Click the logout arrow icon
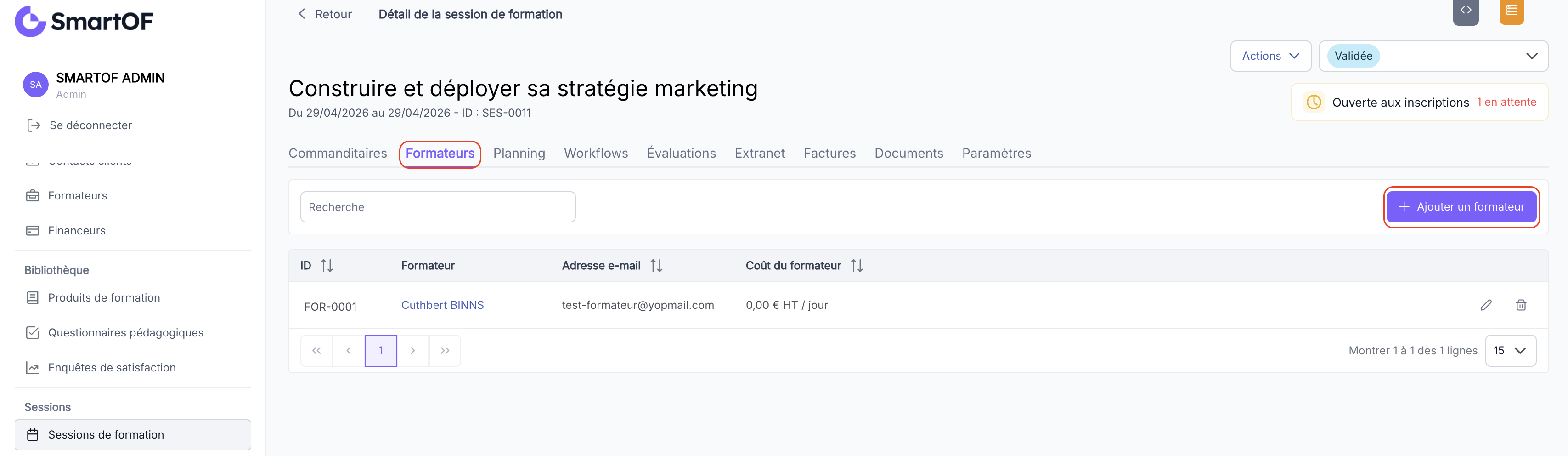 pyautogui.click(x=34, y=125)
